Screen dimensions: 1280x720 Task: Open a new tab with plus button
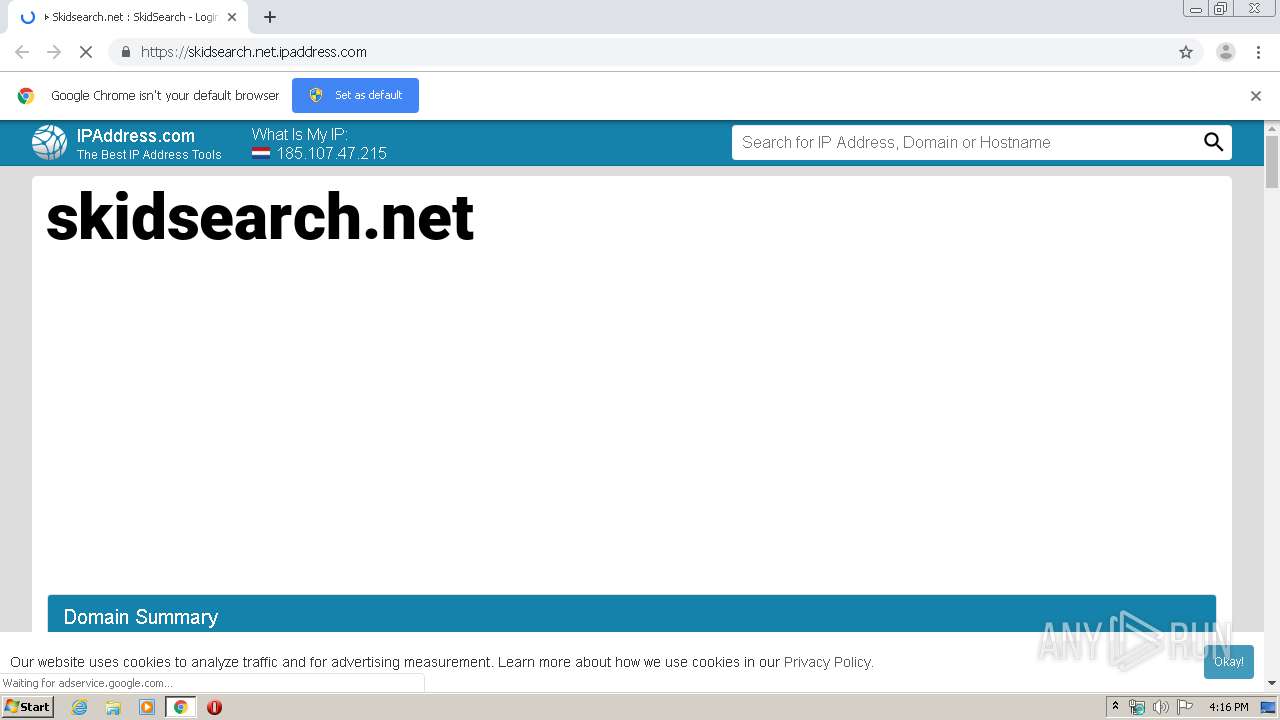tap(270, 17)
